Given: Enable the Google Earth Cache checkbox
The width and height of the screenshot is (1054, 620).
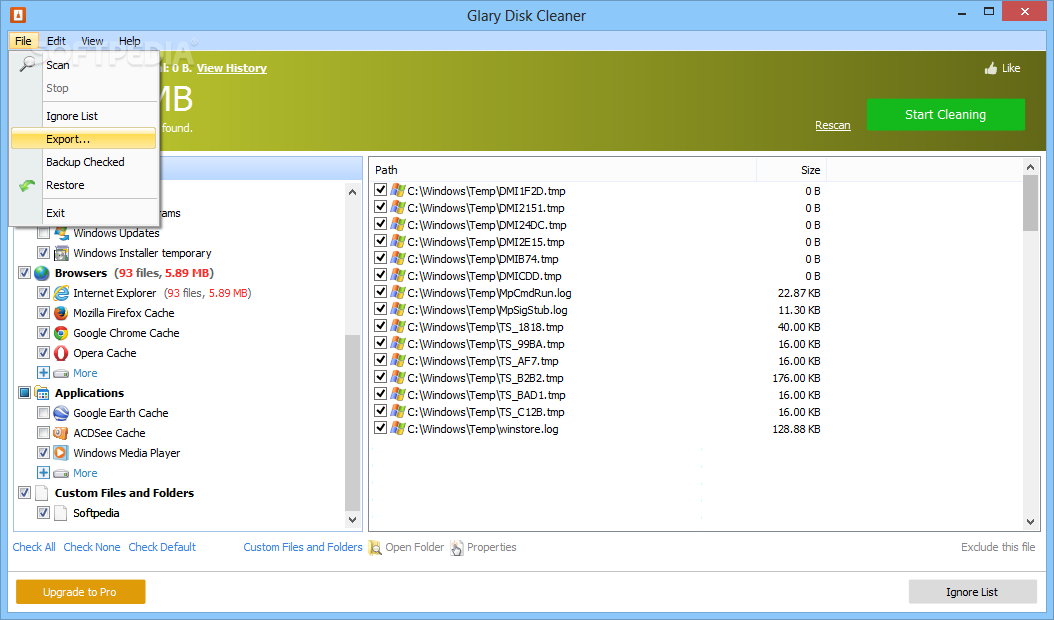Looking at the screenshot, I should [x=43, y=413].
